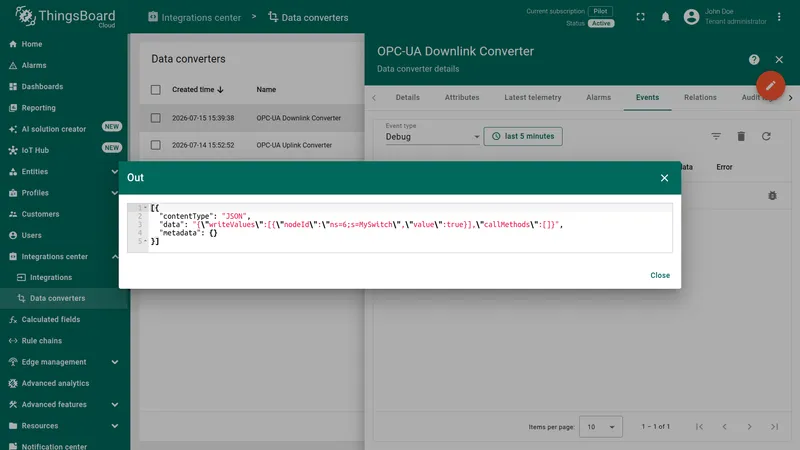The height and width of the screenshot is (450, 800).
Task: Check the OPC-UA Downlink Converter row checkbox
Action: (x=156, y=118)
